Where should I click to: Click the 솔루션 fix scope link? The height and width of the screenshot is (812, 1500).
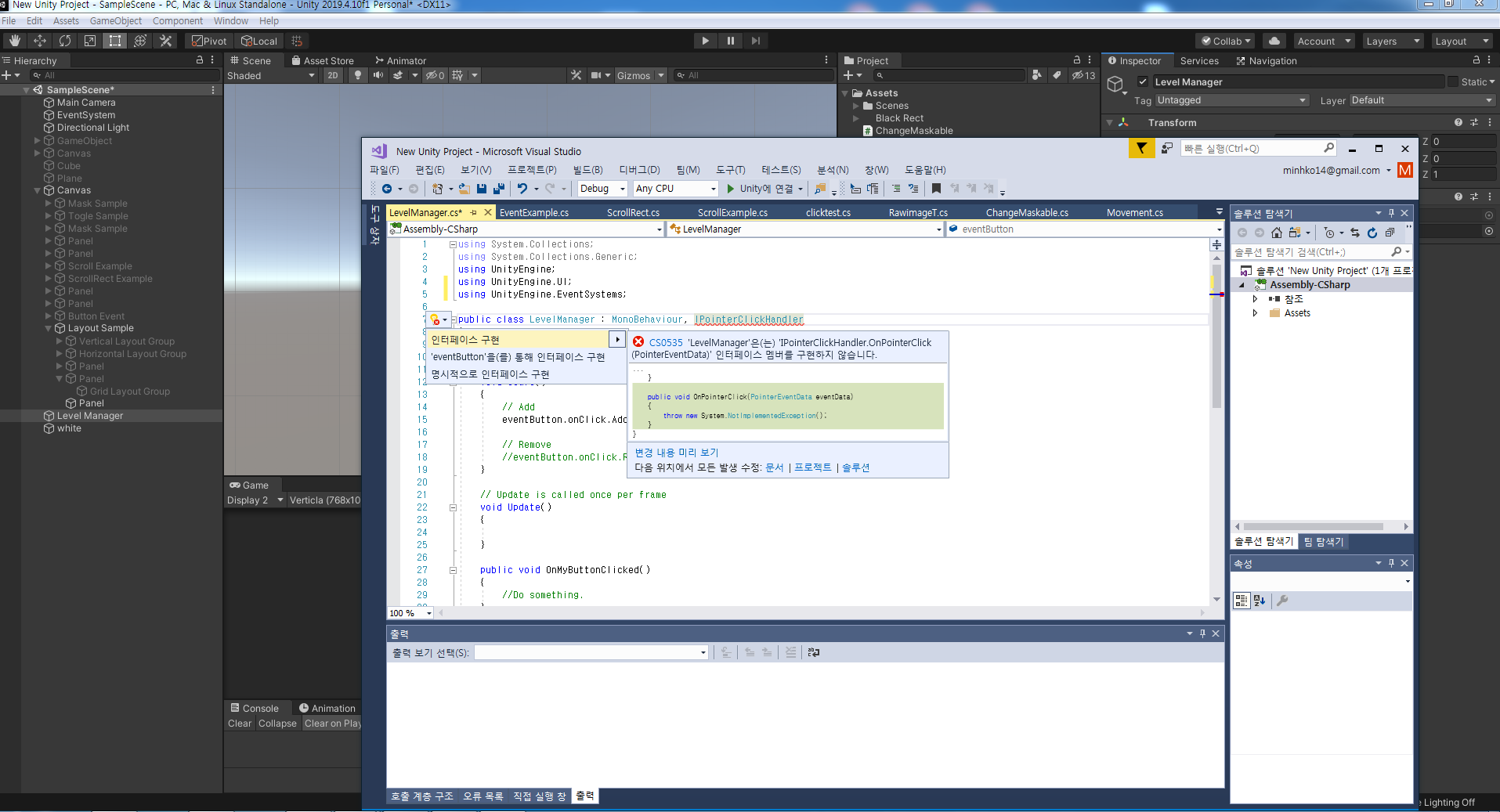tap(855, 467)
